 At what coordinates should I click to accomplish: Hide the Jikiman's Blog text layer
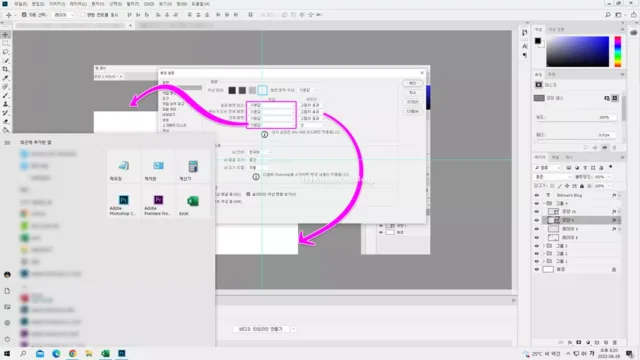[537, 196]
